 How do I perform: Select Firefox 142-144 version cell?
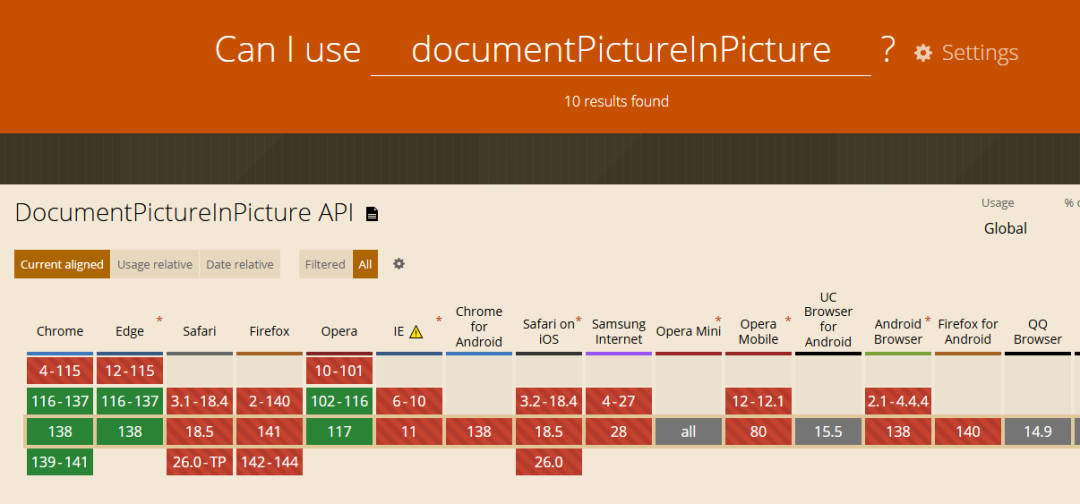270,462
